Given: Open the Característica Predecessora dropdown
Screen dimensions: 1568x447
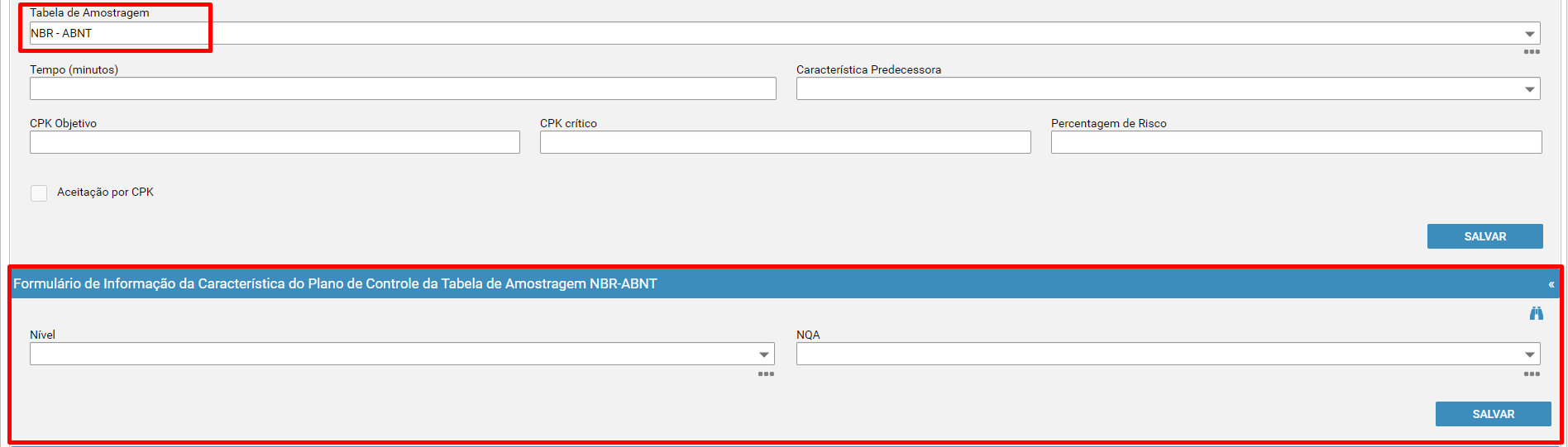Looking at the screenshot, I should tap(1529, 89).
